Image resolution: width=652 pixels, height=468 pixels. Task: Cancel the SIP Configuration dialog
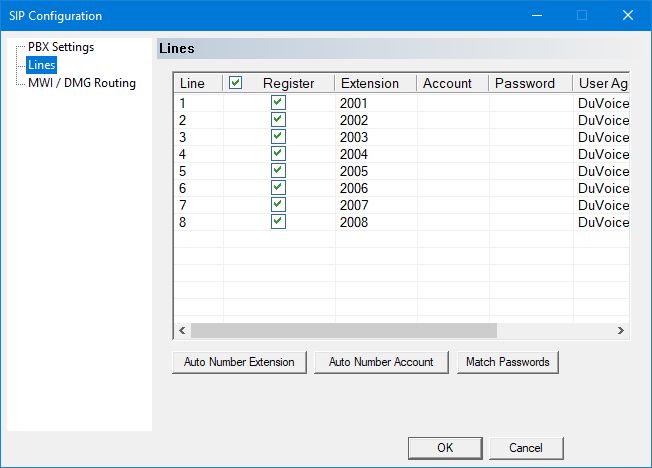pyautogui.click(x=525, y=447)
